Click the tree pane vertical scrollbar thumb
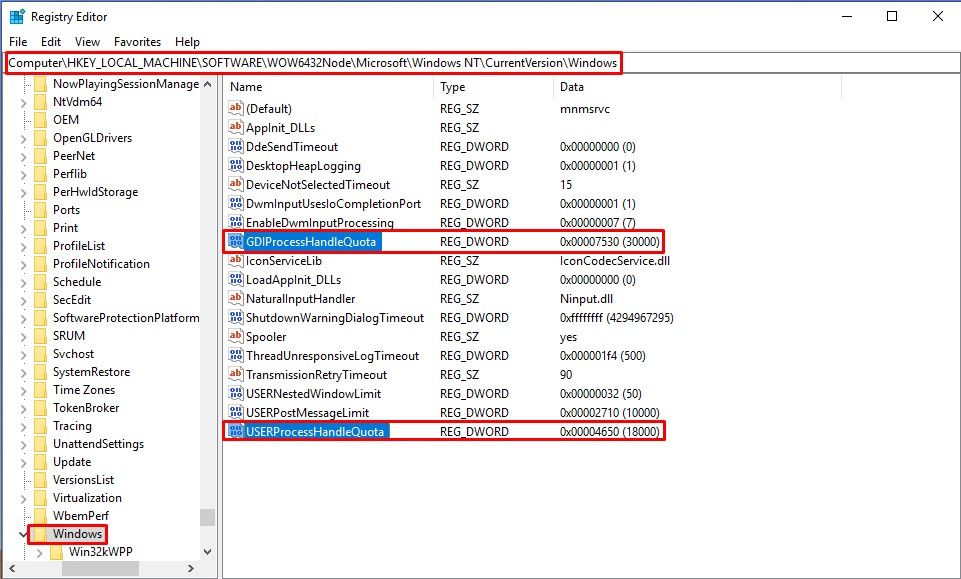This screenshot has height=579, width=961. [x=207, y=517]
